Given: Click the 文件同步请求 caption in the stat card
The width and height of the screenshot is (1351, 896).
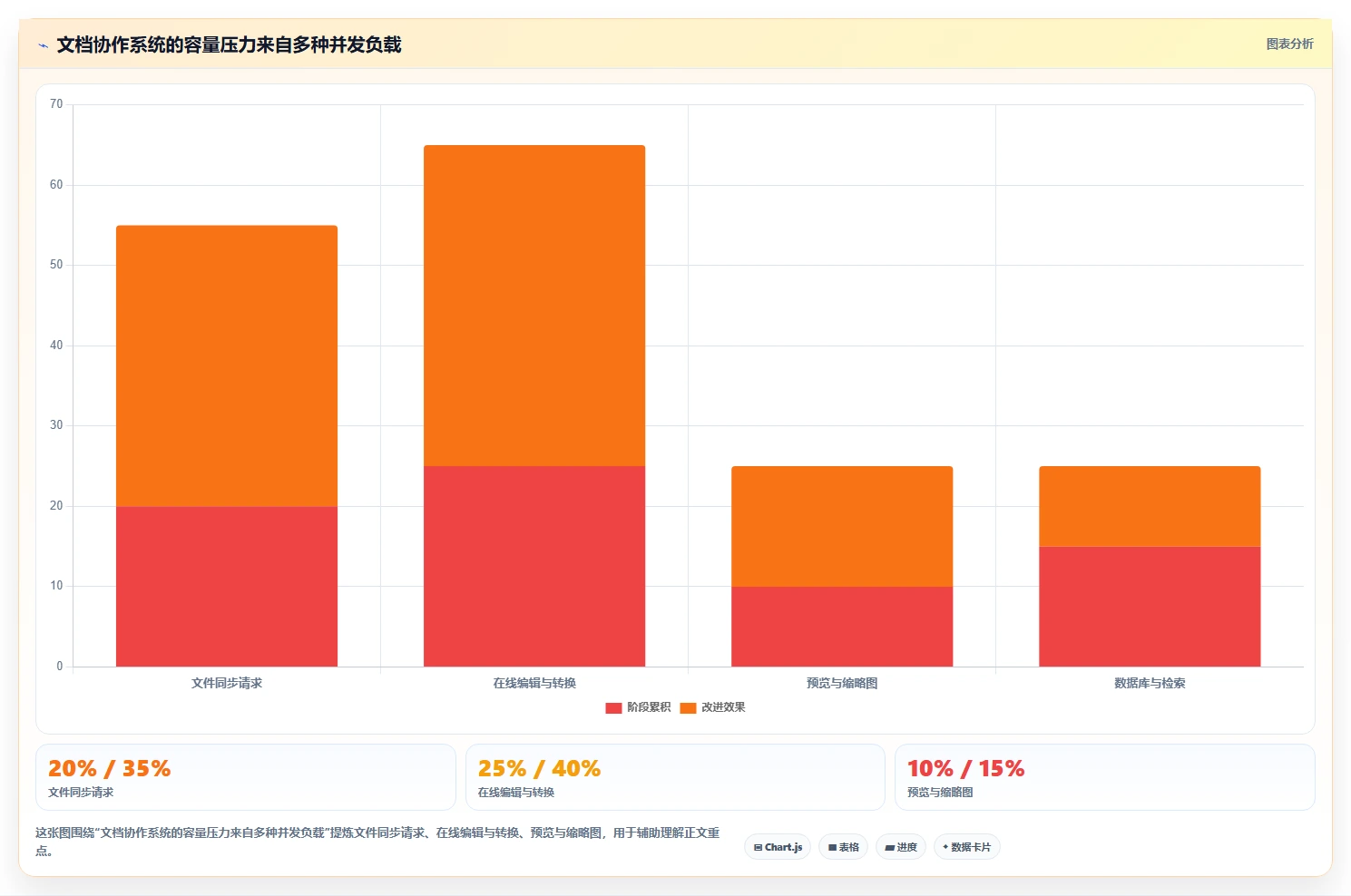Looking at the screenshot, I should pyautogui.click(x=81, y=793).
